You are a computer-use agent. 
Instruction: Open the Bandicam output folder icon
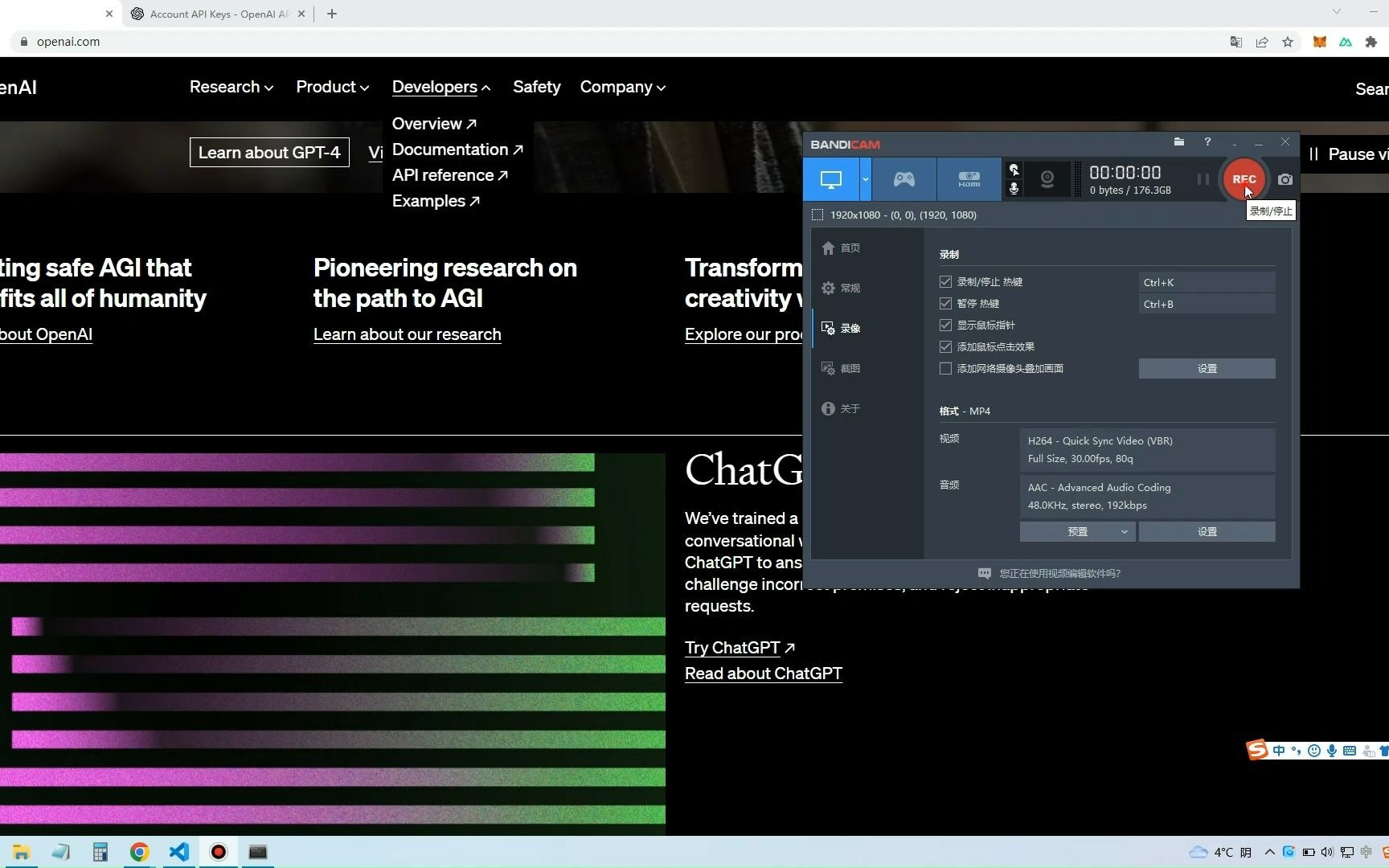[x=1179, y=142]
